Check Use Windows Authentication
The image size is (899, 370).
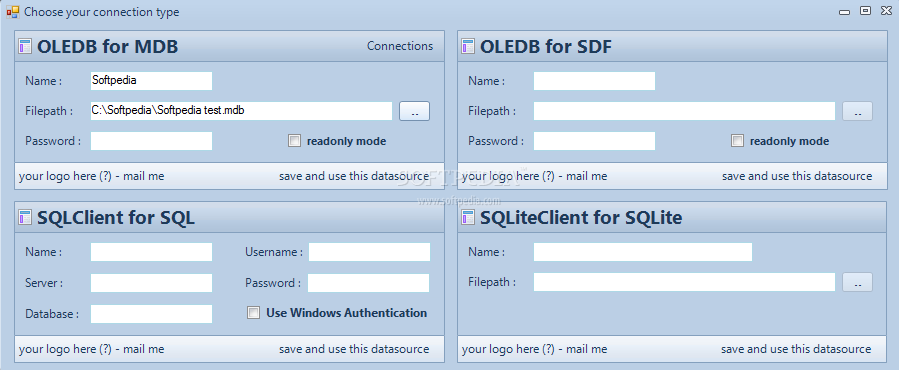tap(253, 313)
